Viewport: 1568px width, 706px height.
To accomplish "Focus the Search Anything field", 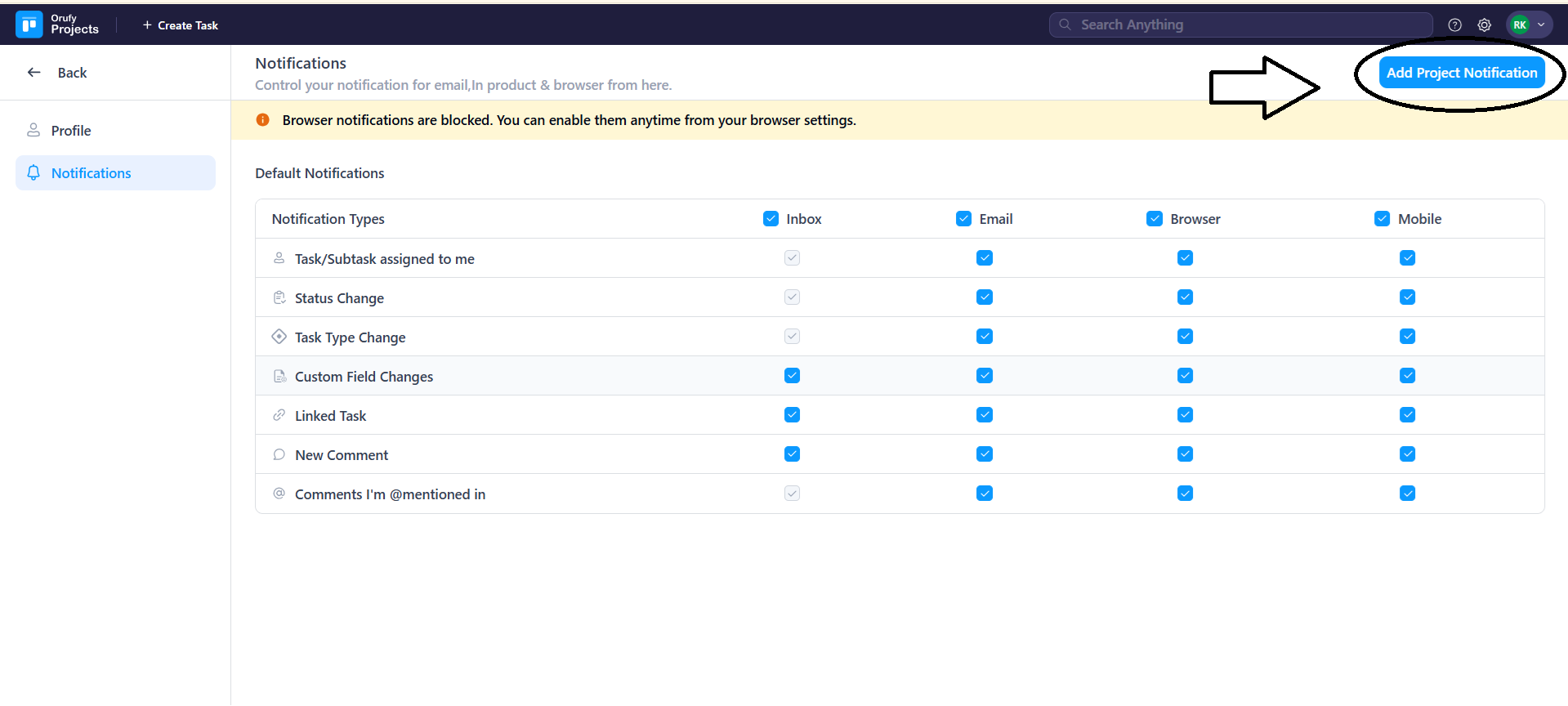I will pyautogui.click(x=1242, y=25).
